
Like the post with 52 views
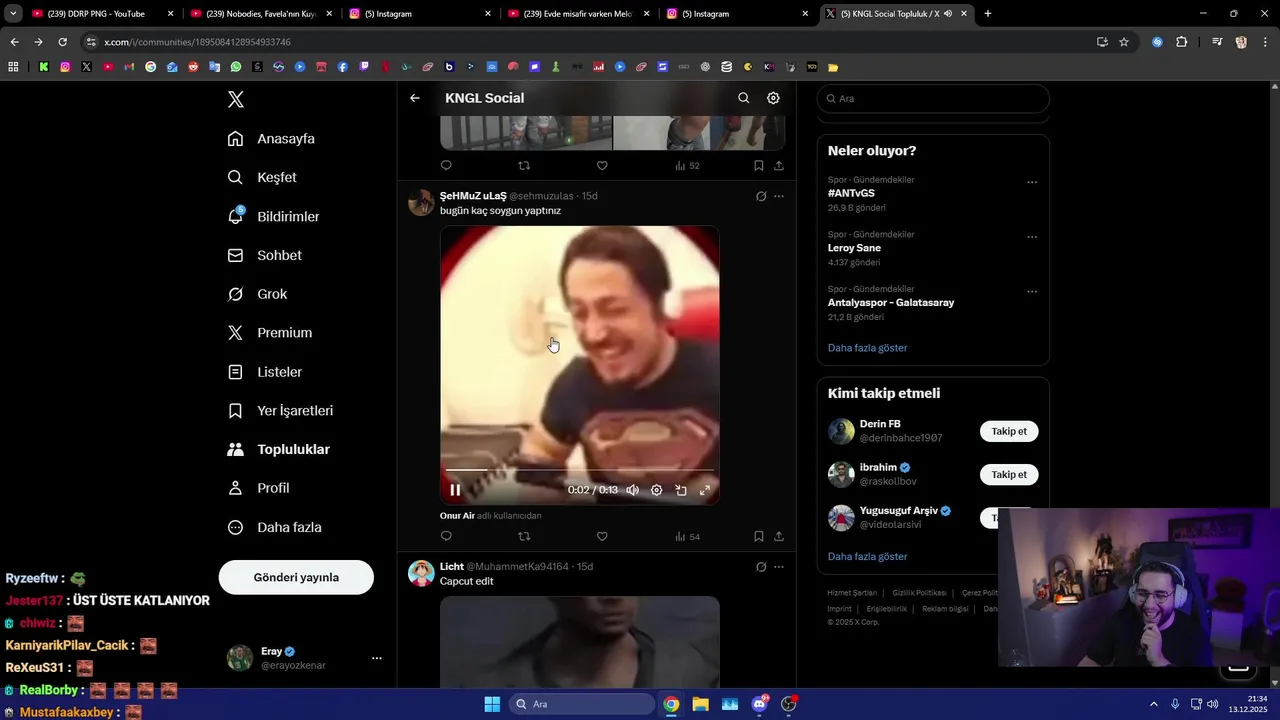point(602,166)
